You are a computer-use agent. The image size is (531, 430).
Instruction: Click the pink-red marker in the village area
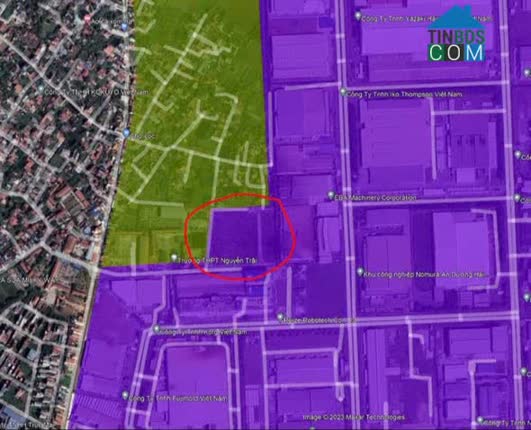point(88,18)
